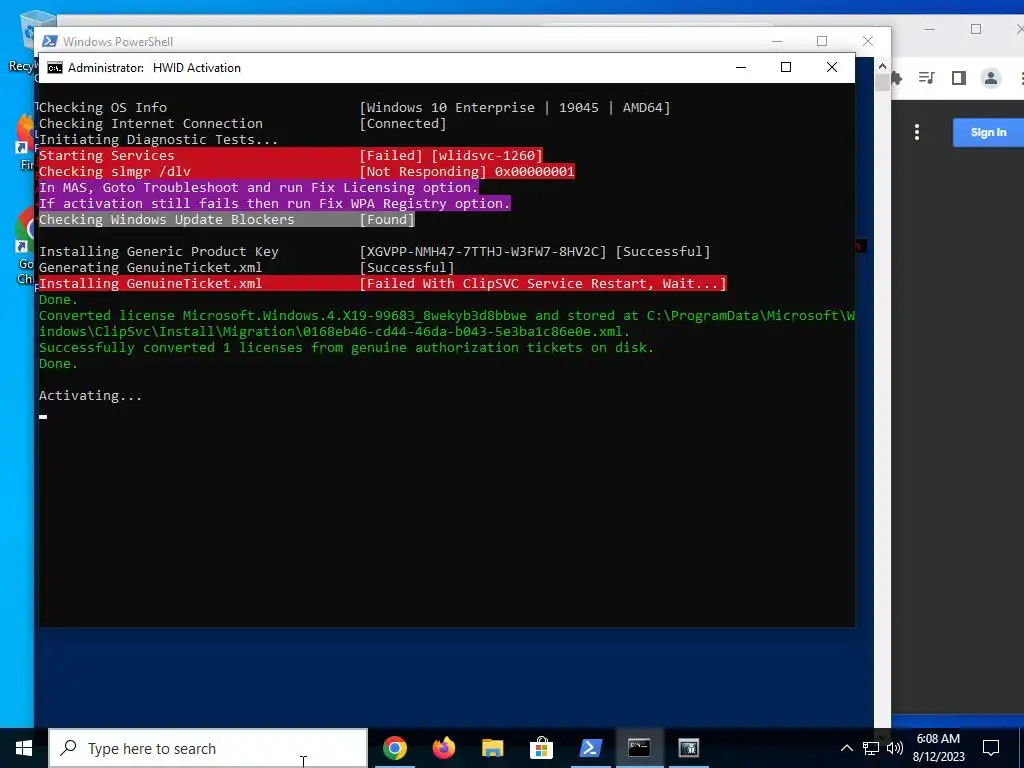
Task: Click "In MAS, Goto Troubleshoot" line
Action: coord(259,187)
